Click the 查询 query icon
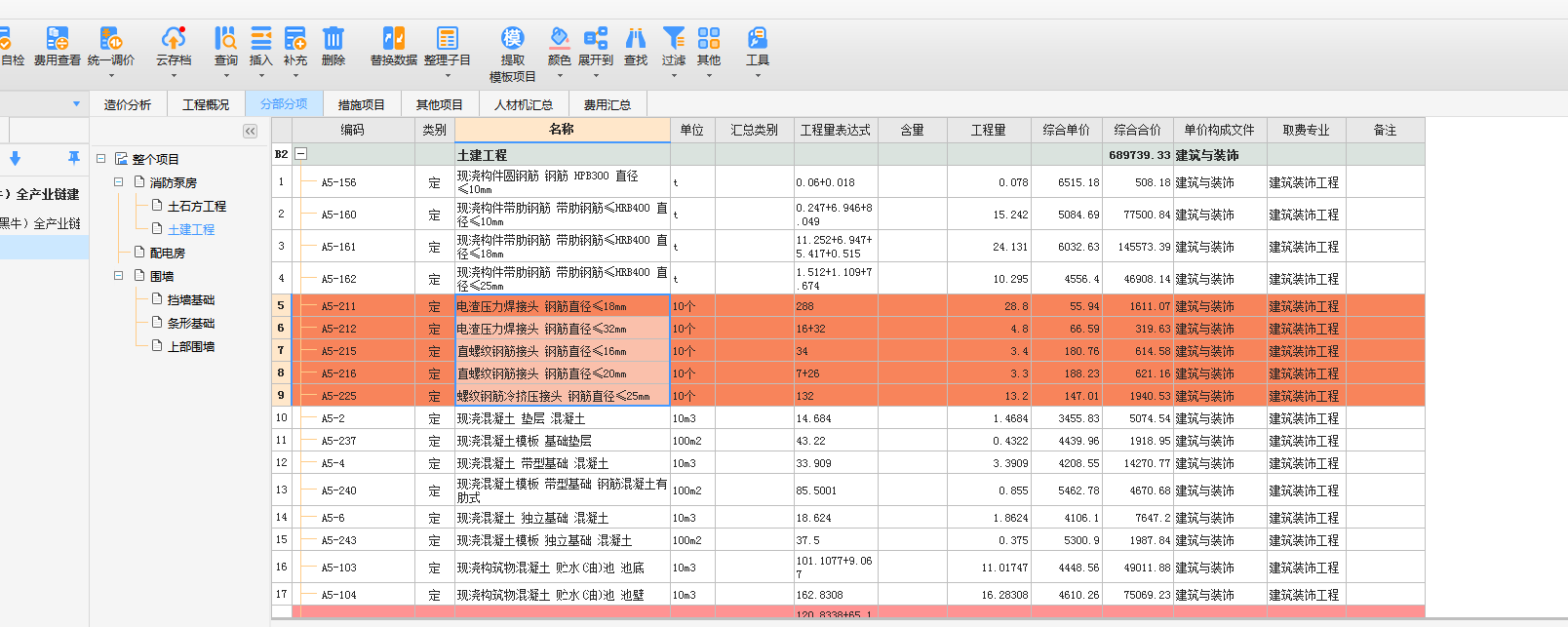 (x=225, y=39)
